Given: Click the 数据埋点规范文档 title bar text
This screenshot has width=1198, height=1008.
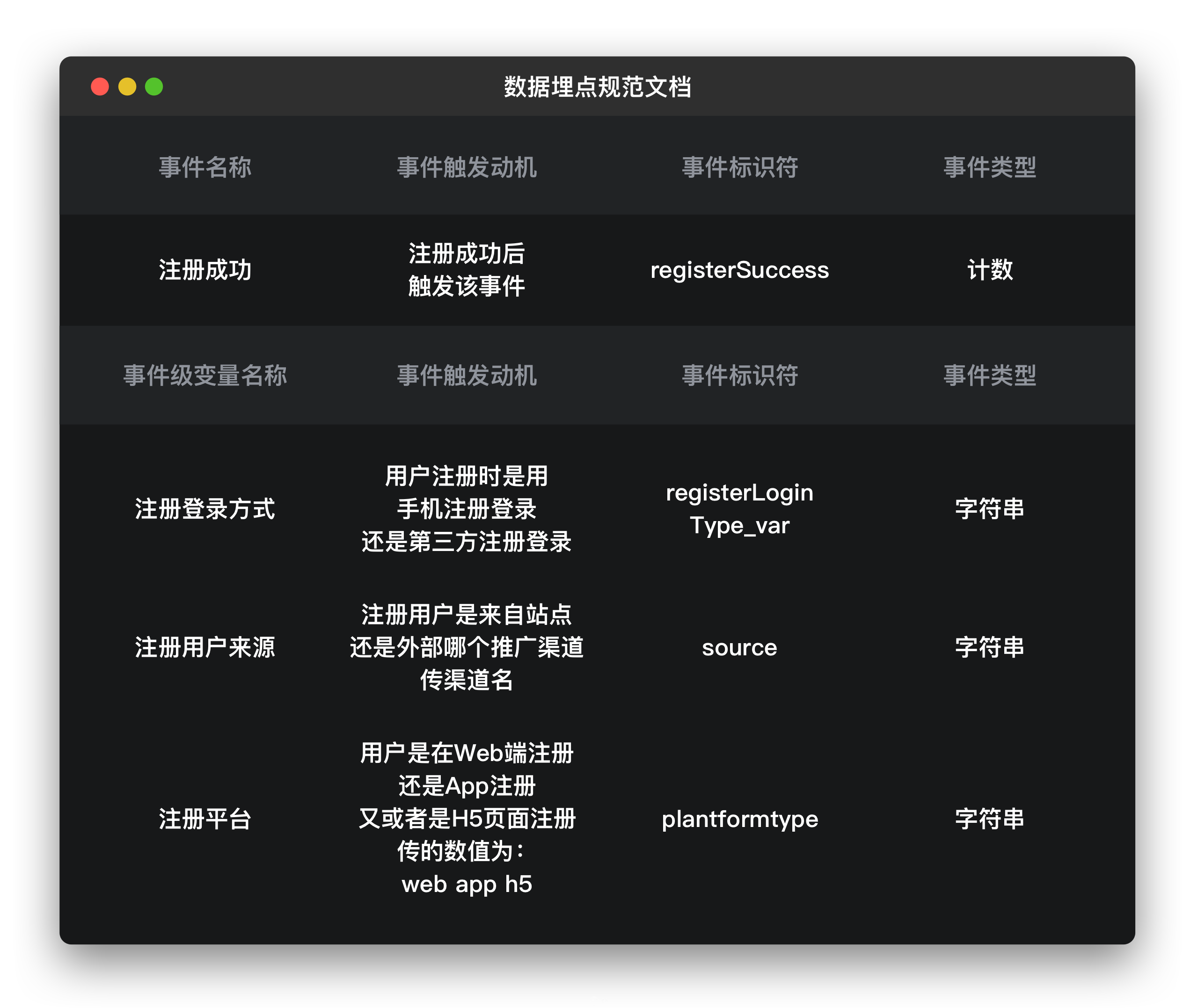Looking at the screenshot, I should [598, 86].
